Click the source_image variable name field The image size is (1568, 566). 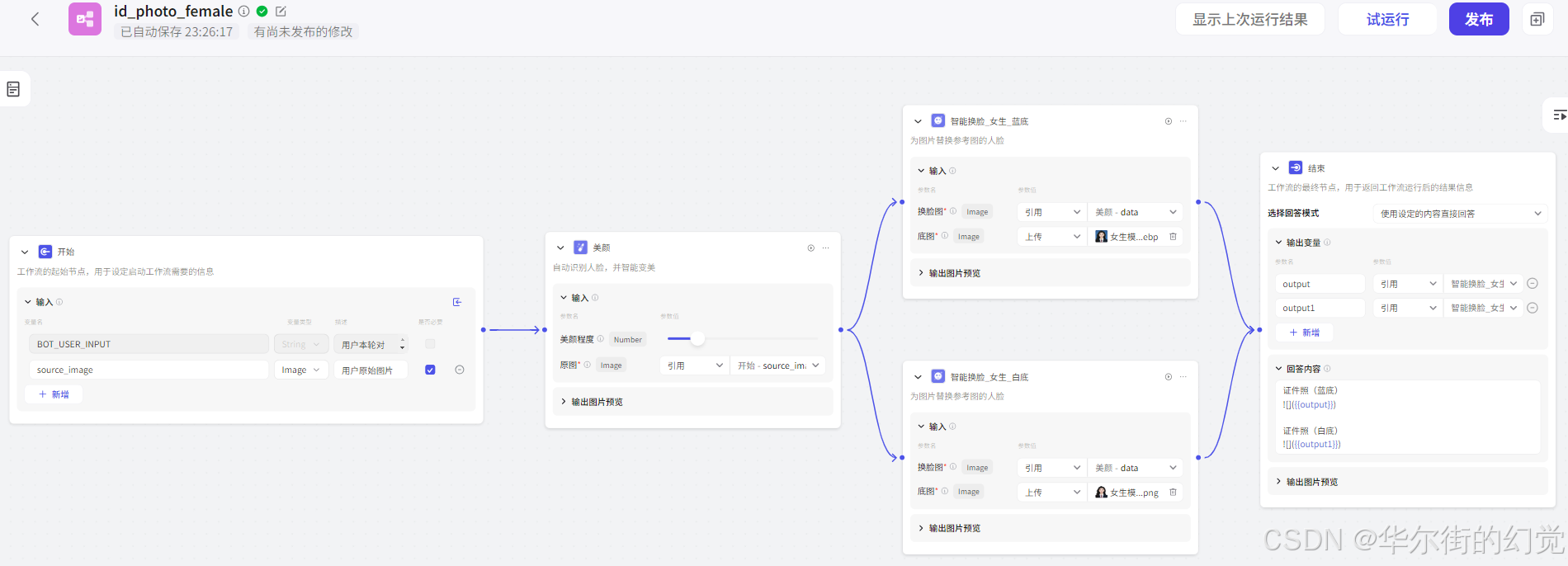(149, 370)
